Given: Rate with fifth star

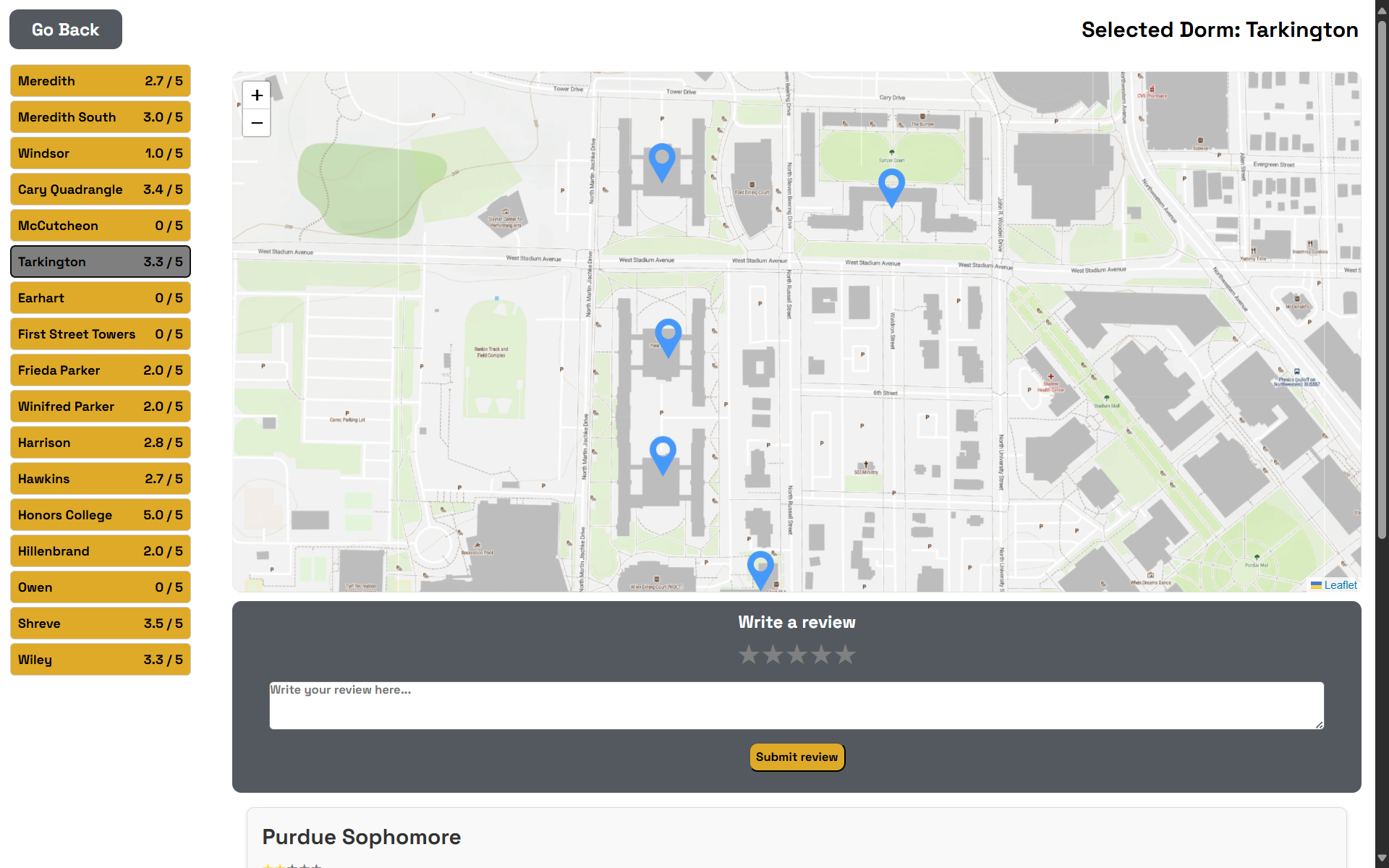Looking at the screenshot, I should 845,655.
